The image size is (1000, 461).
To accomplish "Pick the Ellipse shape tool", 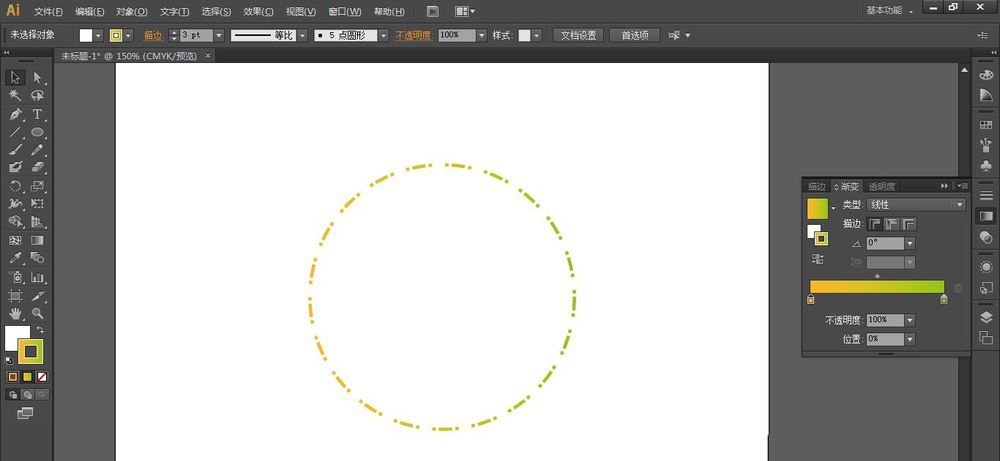I will [37, 132].
